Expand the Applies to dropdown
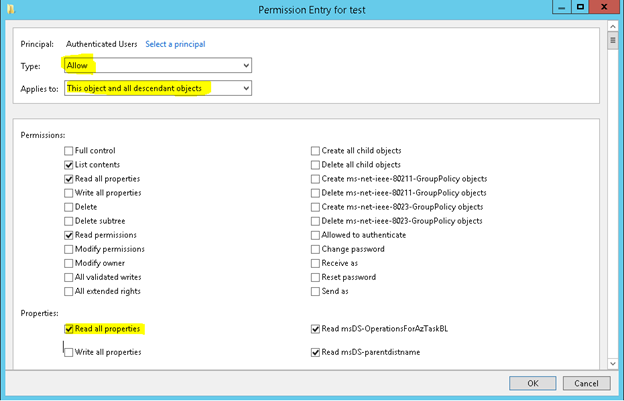624x401 pixels. click(x=157, y=88)
